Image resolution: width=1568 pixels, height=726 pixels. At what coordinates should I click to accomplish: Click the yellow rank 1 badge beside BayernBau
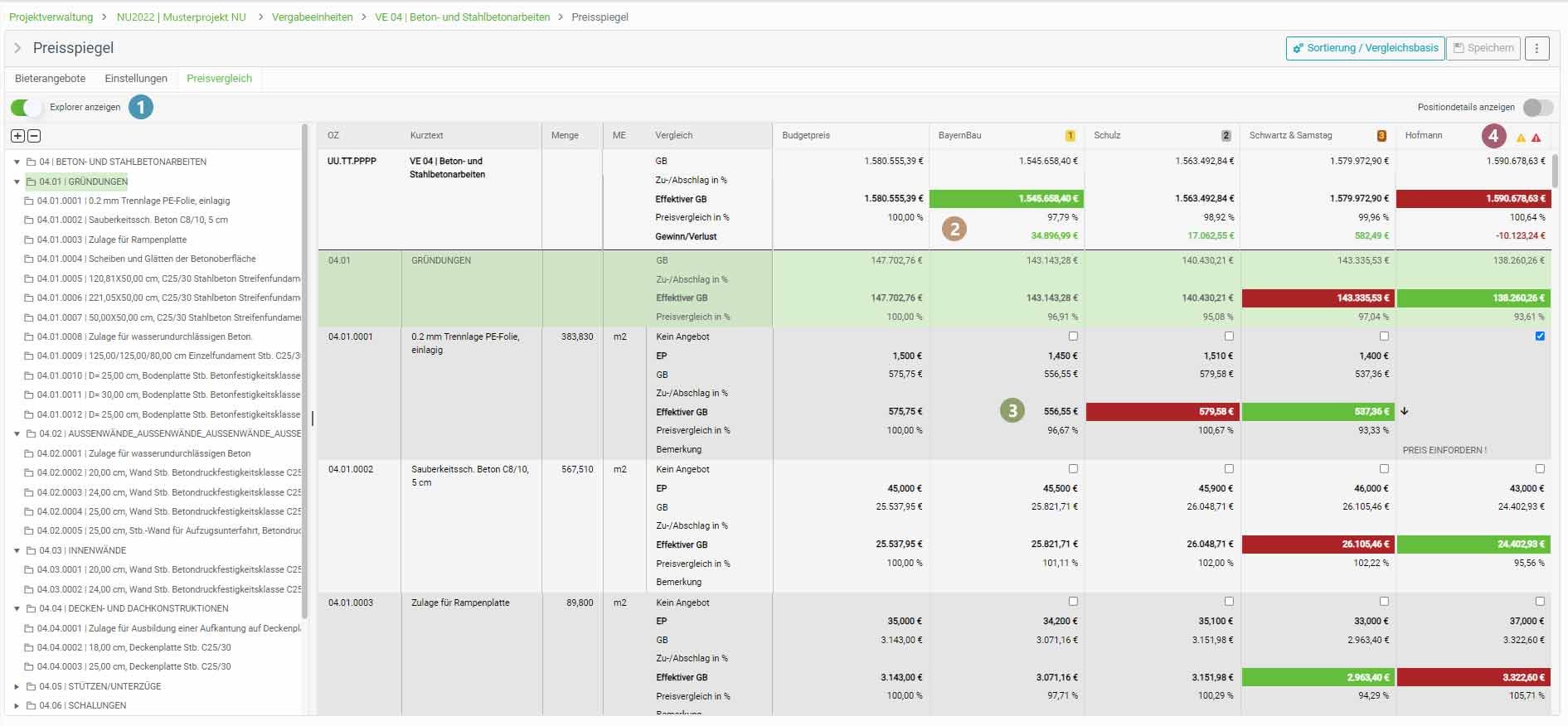[1070, 136]
